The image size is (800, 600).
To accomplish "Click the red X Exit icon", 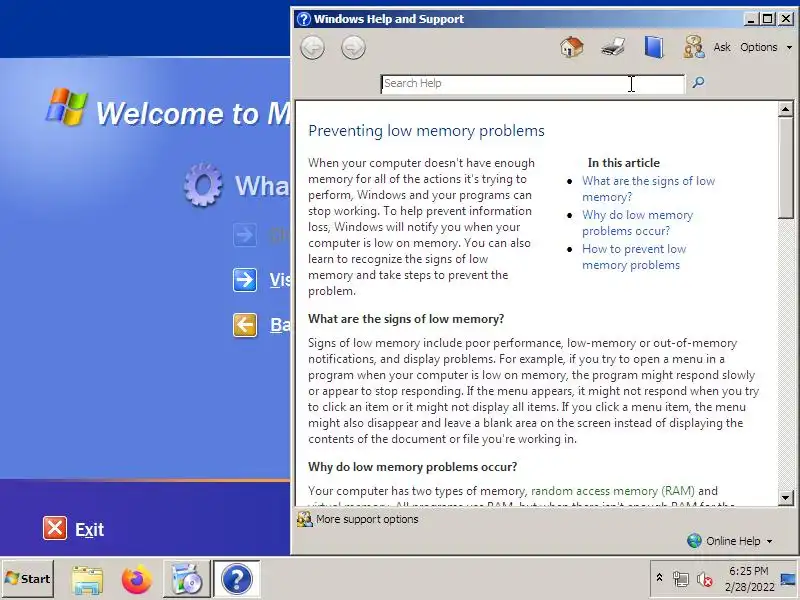I will click(x=55, y=528).
